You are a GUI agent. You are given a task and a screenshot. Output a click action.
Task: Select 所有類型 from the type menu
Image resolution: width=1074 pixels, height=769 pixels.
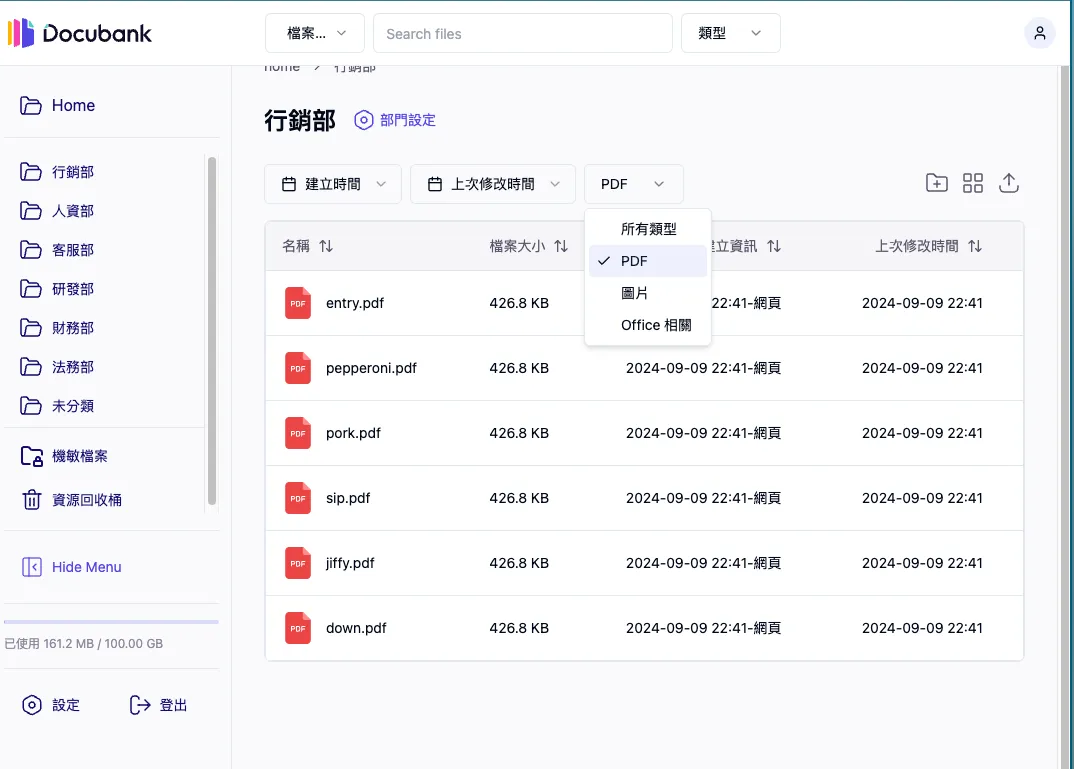click(648, 228)
